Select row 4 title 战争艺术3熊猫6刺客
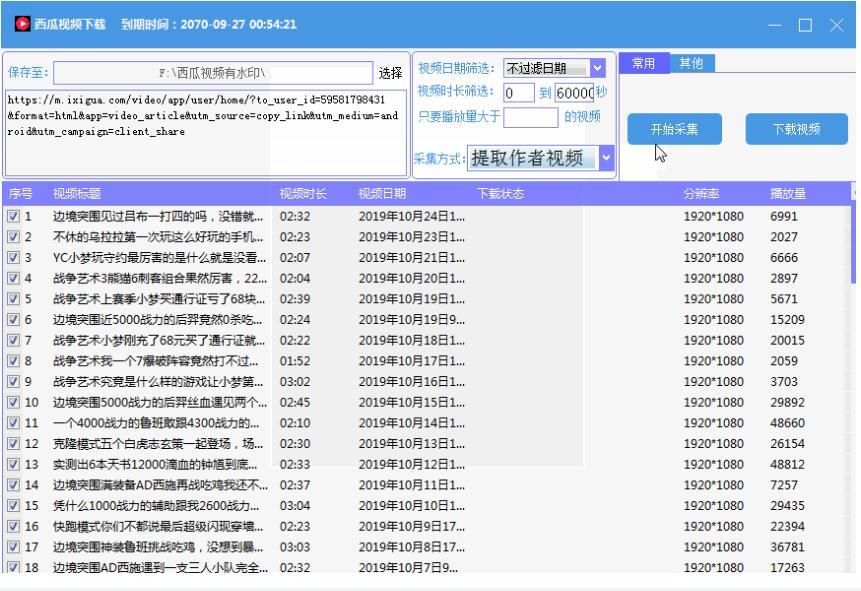The width and height of the screenshot is (861, 591). click(160, 278)
